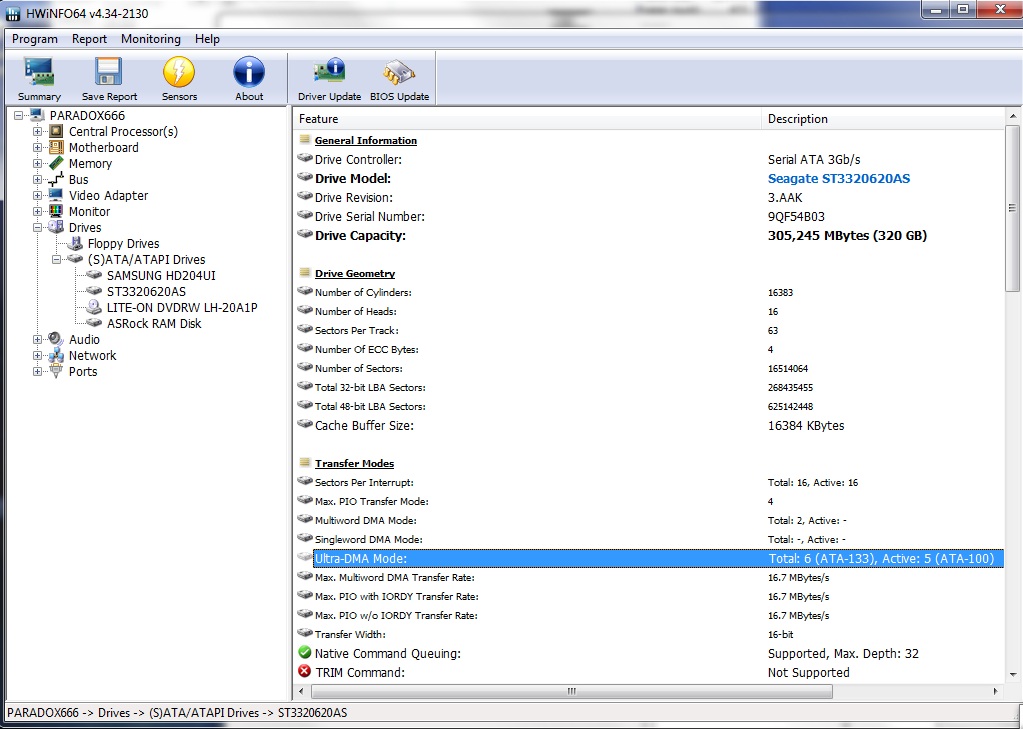Select the Ultra-DMA Mode row

649,558
